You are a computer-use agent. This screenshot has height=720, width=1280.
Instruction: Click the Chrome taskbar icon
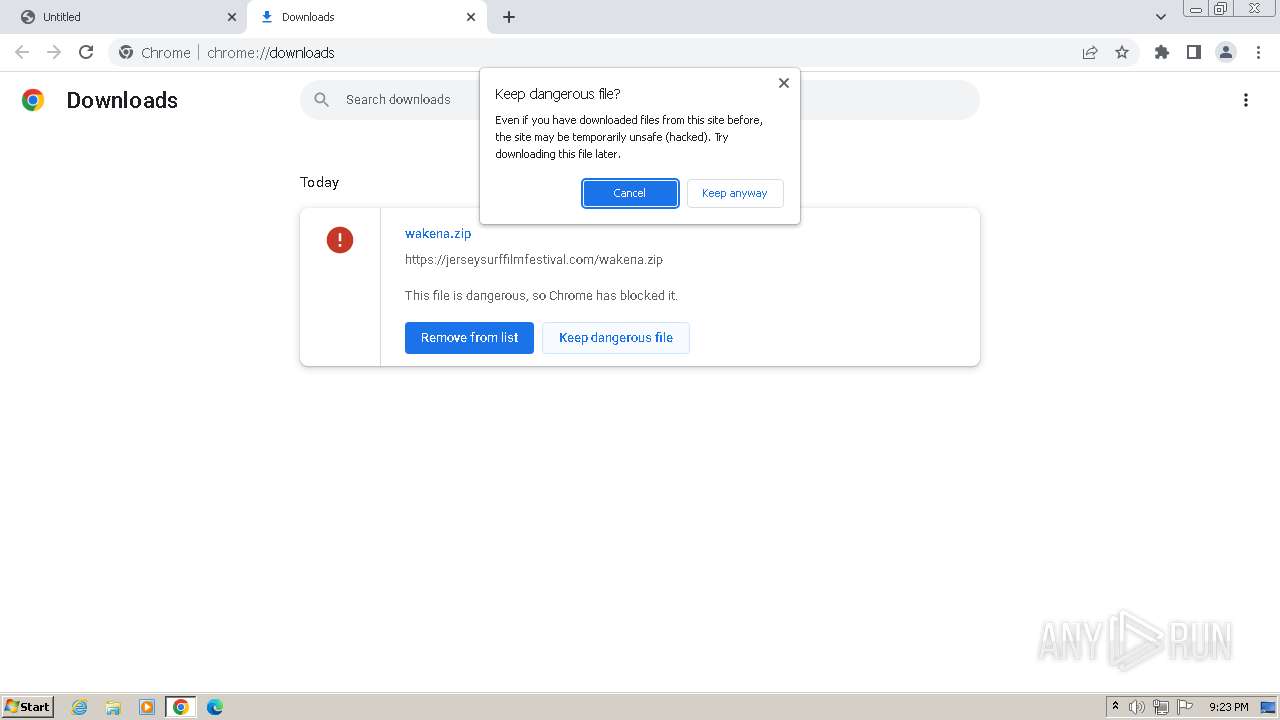[181, 707]
